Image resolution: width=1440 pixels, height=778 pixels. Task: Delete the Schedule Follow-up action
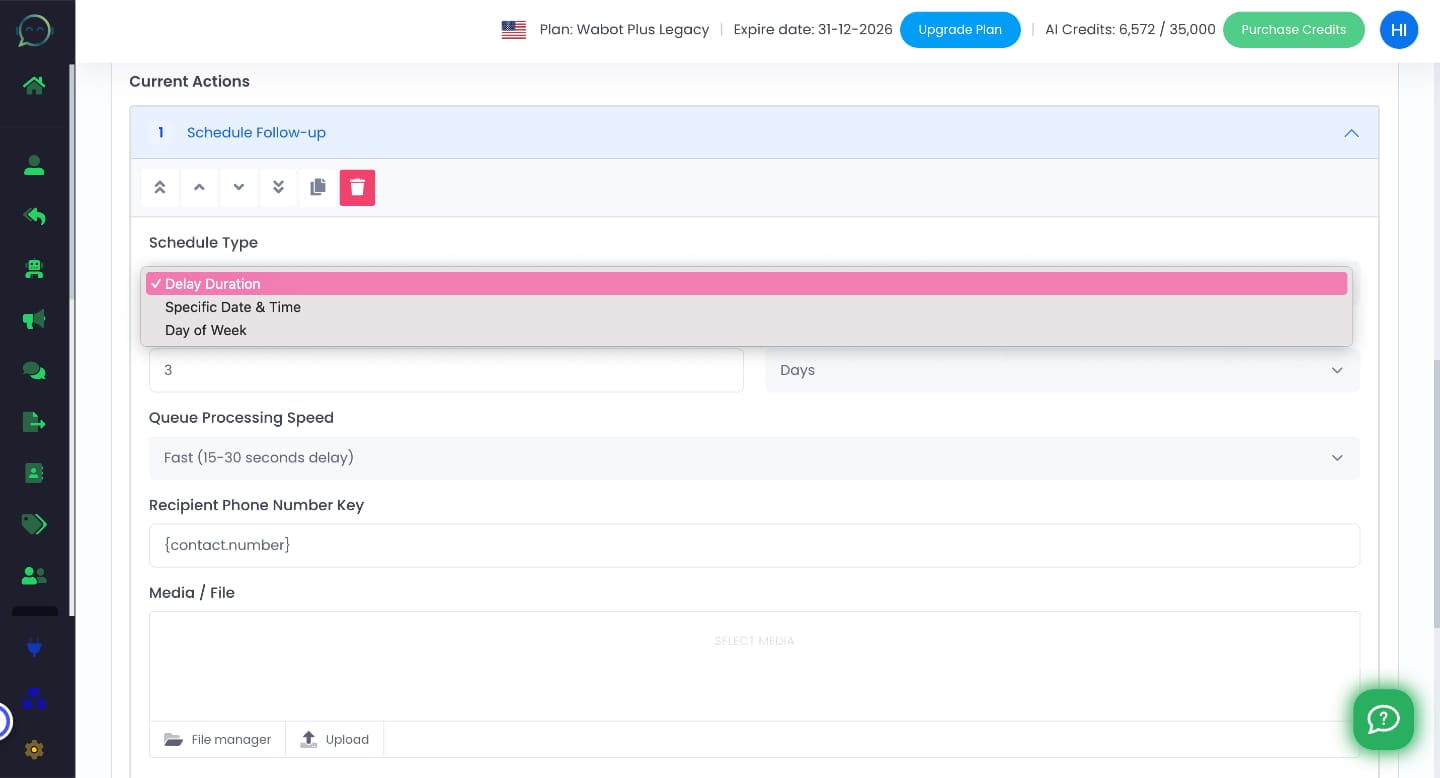(357, 187)
